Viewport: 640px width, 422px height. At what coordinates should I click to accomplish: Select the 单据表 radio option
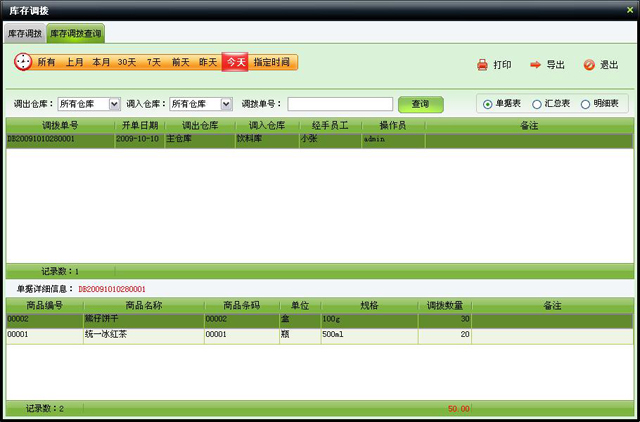[487, 104]
